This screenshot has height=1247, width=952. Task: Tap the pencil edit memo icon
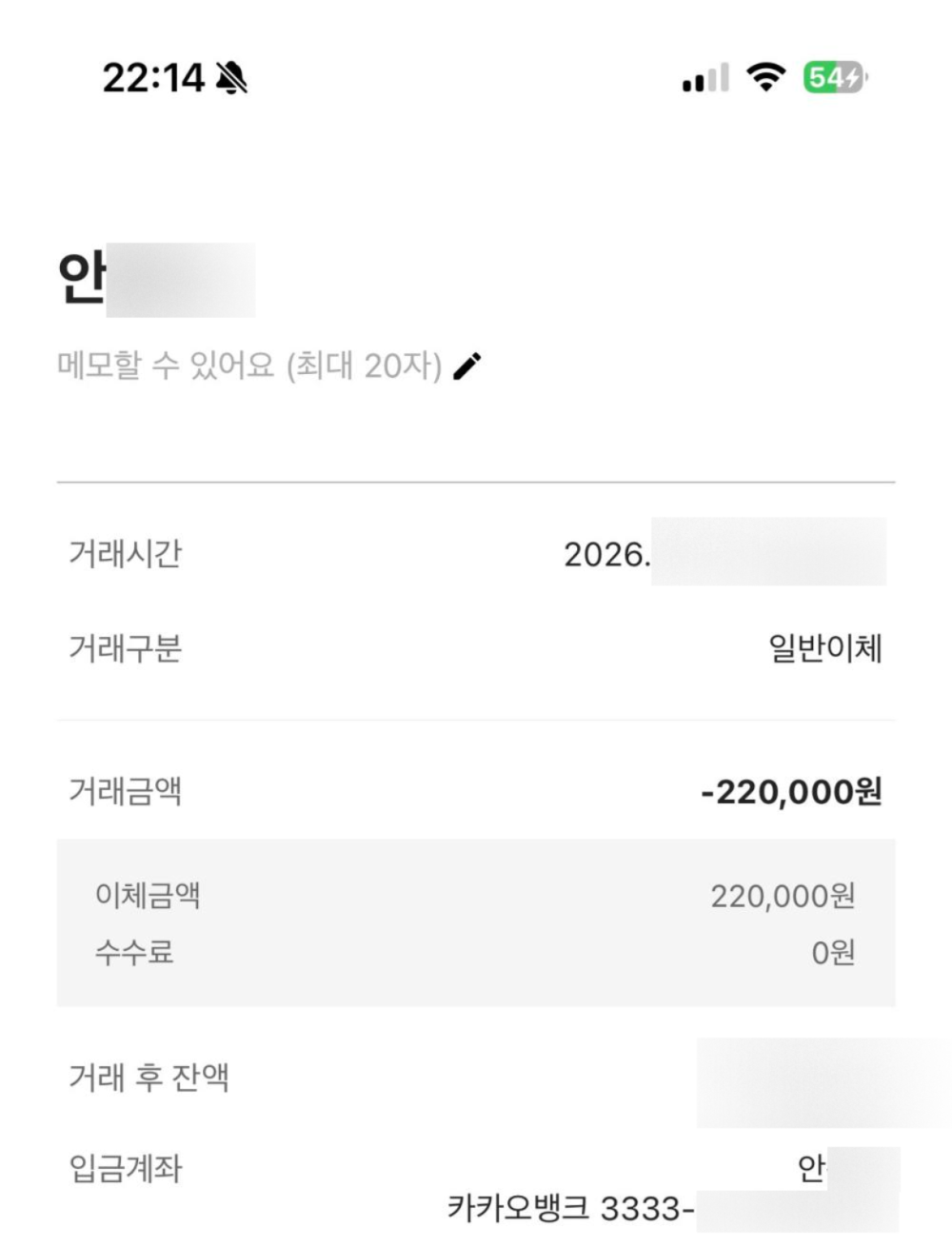[466, 366]
